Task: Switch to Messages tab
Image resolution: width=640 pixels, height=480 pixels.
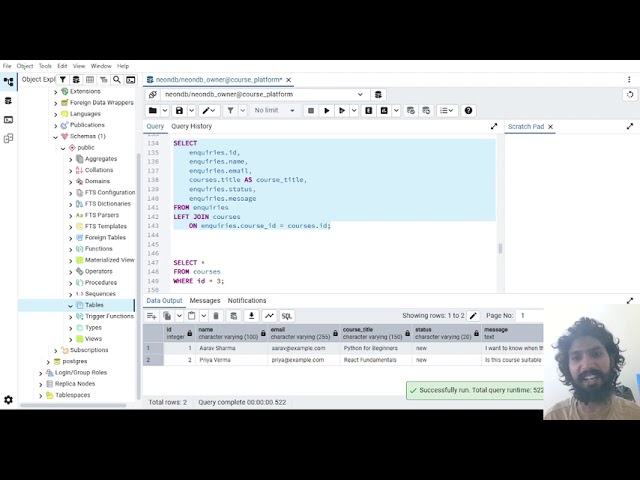Action: (x=205, y=301)
